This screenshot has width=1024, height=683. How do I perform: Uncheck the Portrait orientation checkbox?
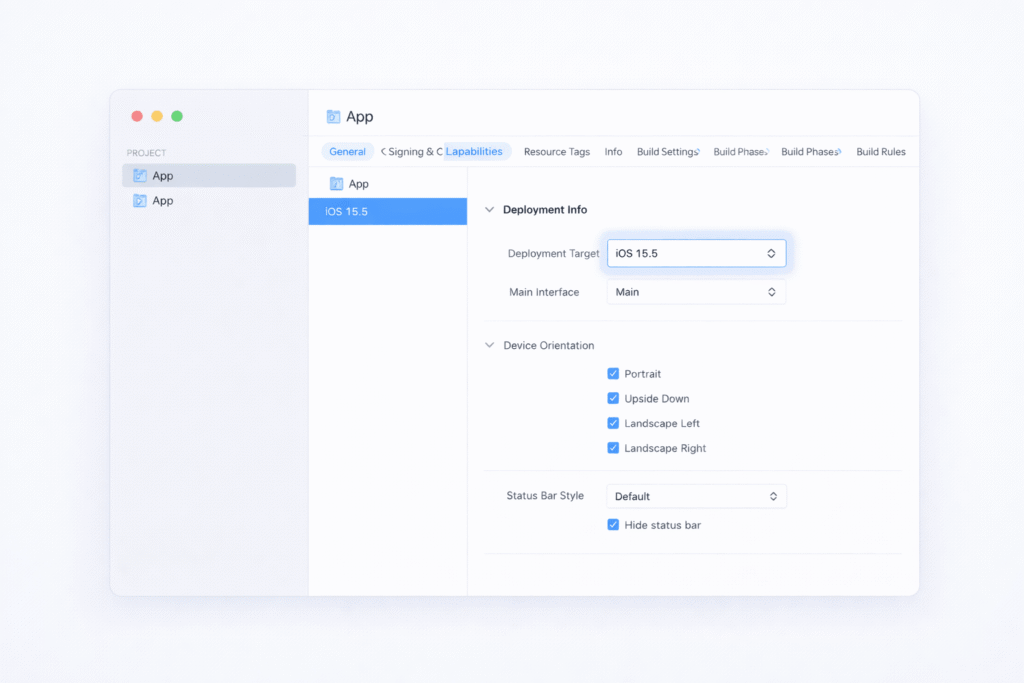coord(613,373)
